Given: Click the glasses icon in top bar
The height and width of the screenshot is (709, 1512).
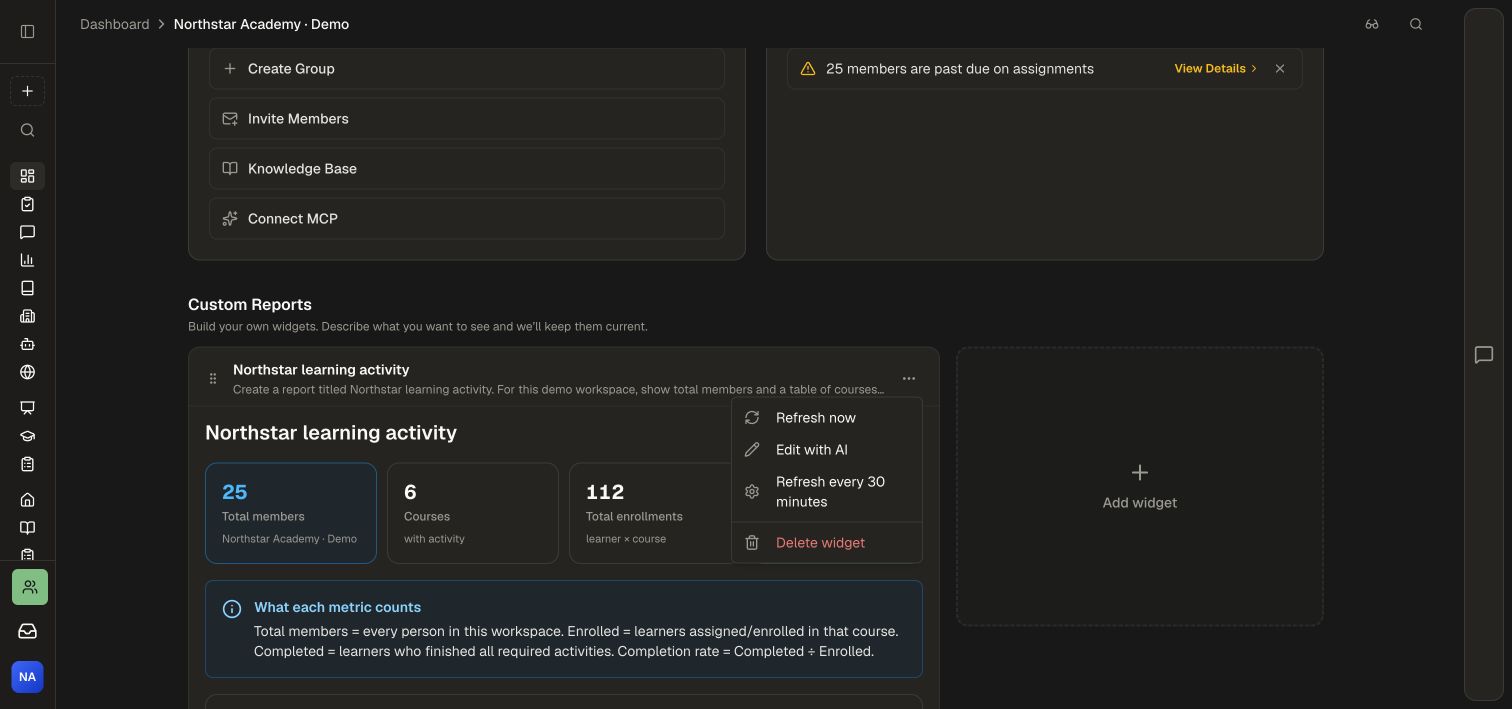Looking at the screenshot, I should 1372,24.
